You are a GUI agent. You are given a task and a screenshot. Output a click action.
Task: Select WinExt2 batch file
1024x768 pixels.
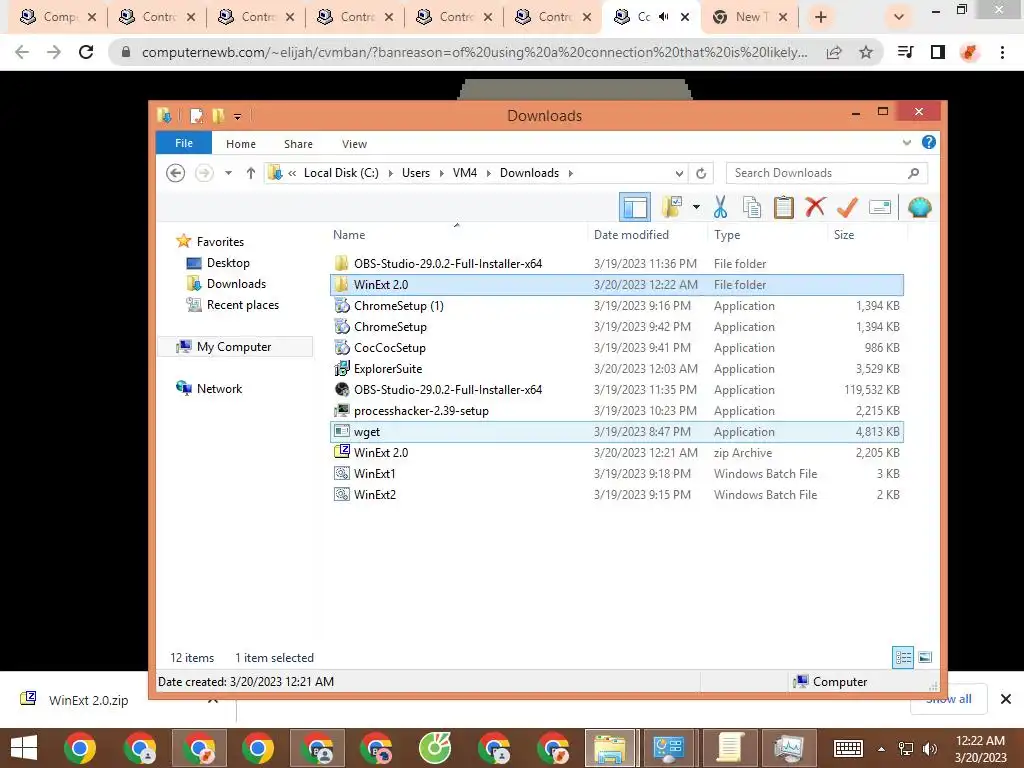616,494
